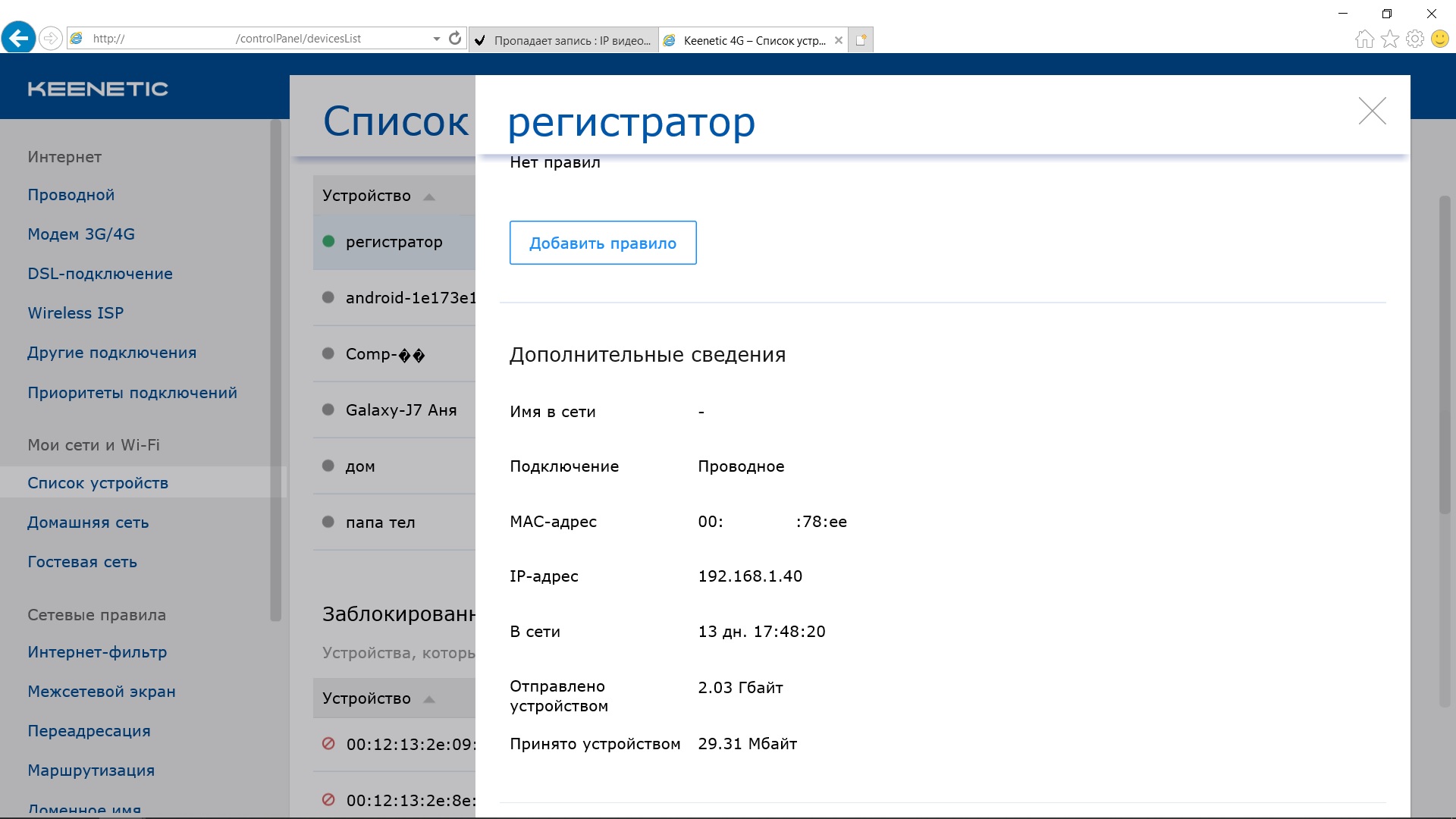Sort devices by Устройство column arrow
This screenshot has width=1456, height=819.
point(429,197)
